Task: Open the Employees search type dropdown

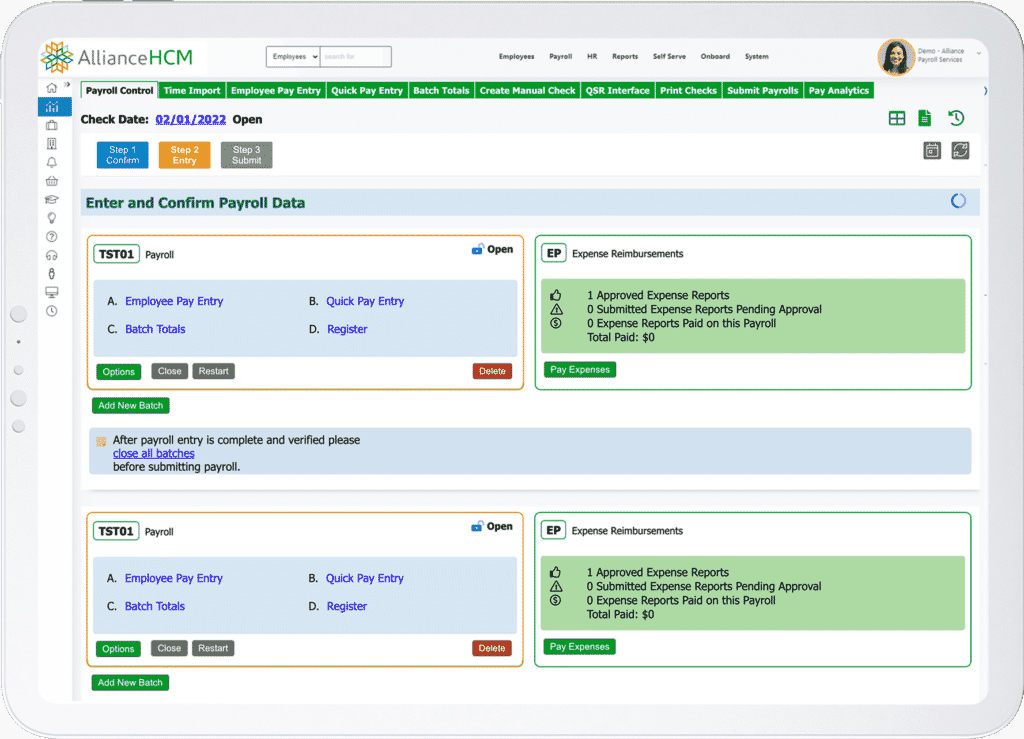Action: 293,57
